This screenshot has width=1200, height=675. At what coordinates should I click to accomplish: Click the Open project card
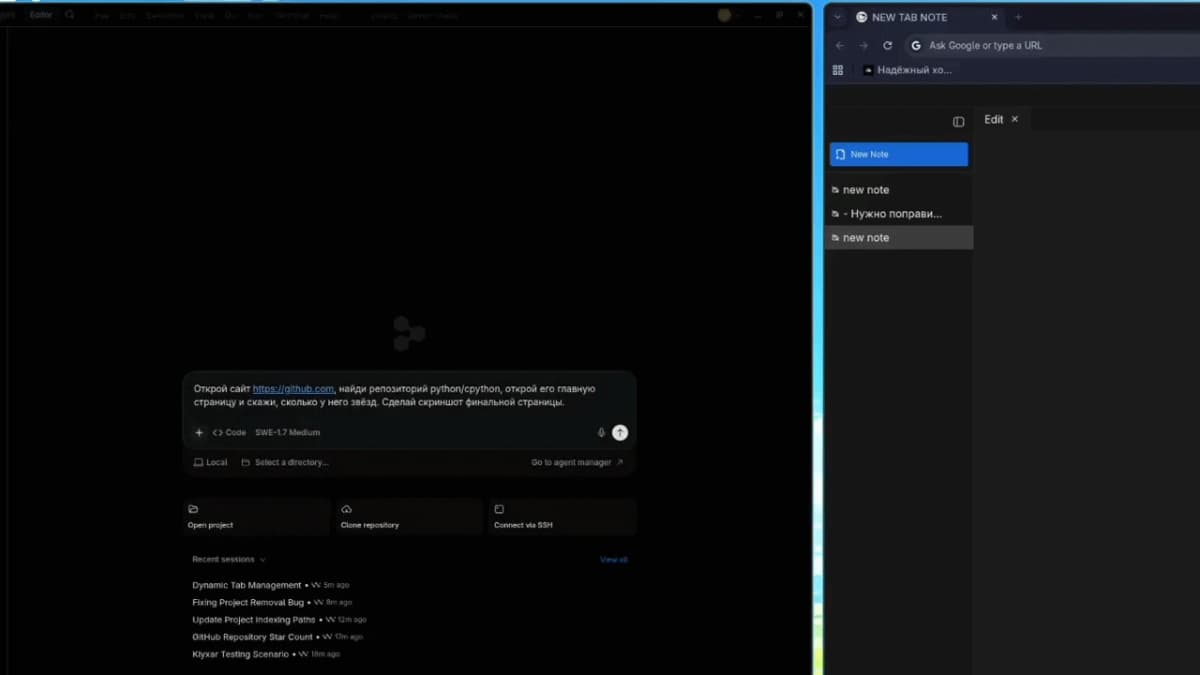coord(257,517)
